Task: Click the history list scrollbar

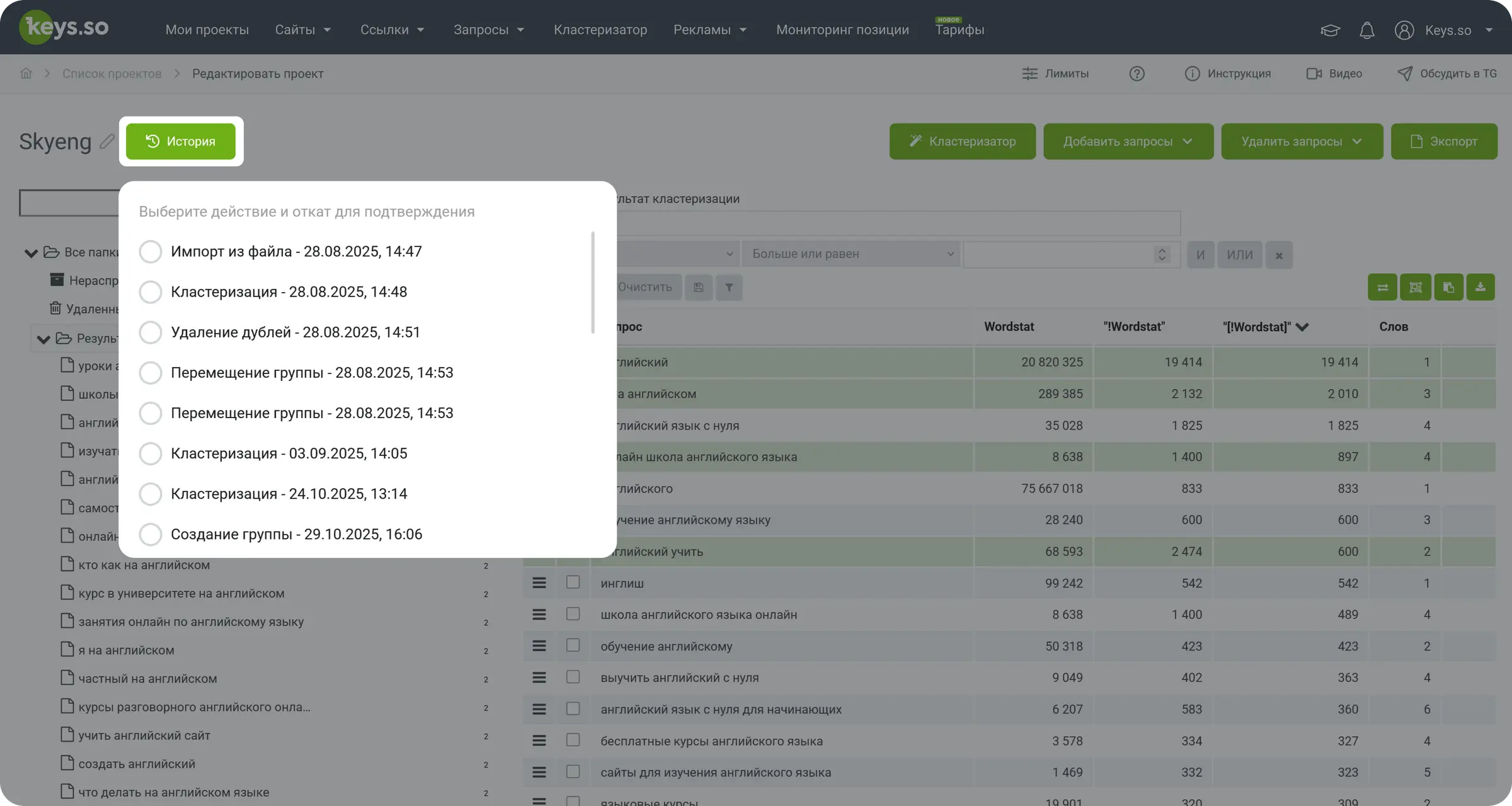Action: click(593, 283)
